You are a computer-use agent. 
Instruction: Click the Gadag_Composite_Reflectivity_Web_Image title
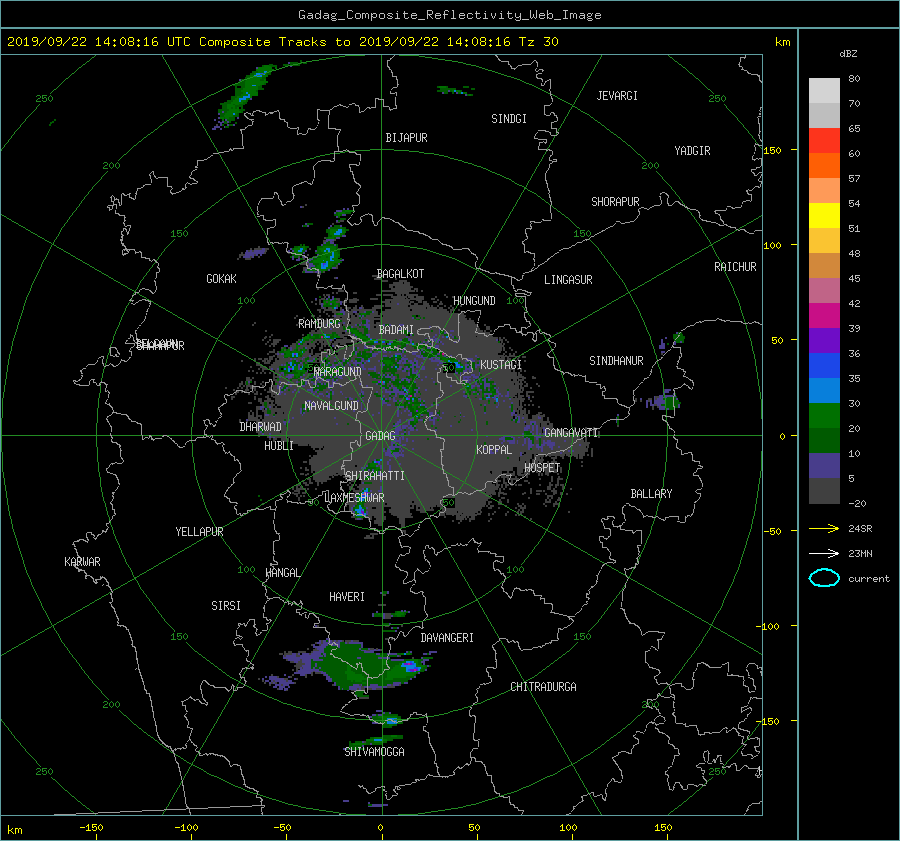point(449,15)
